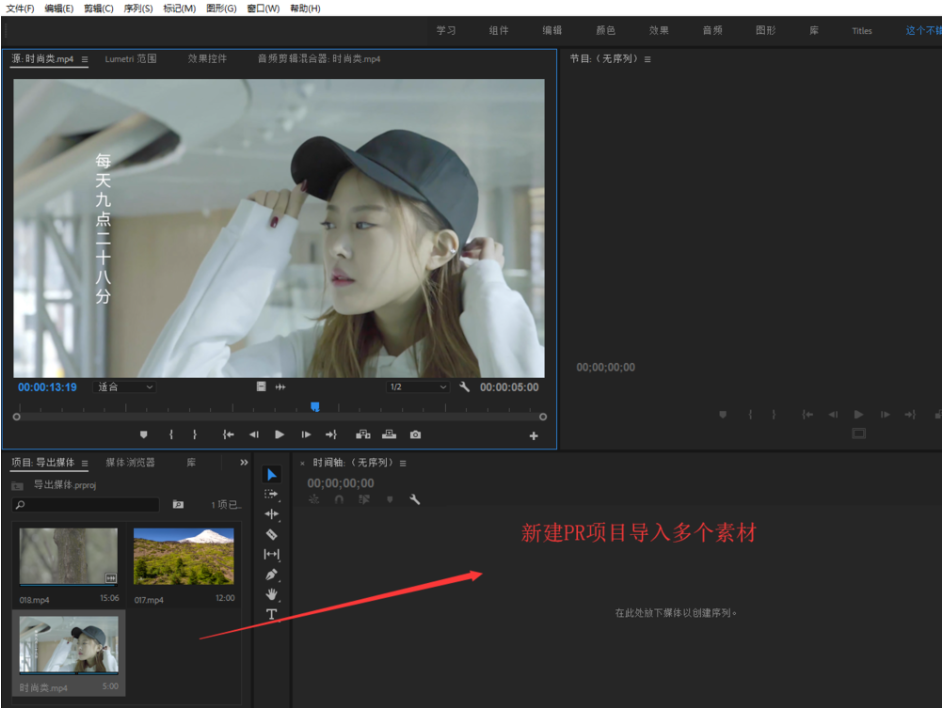
Task: Open the 适合 zoom level dropdown
Action: pos(123,386)
